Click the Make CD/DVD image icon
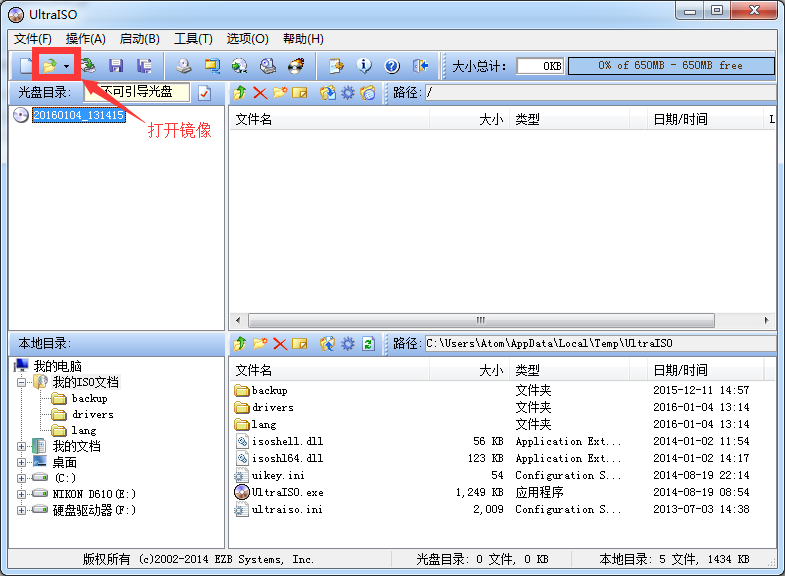 point(184,66)
